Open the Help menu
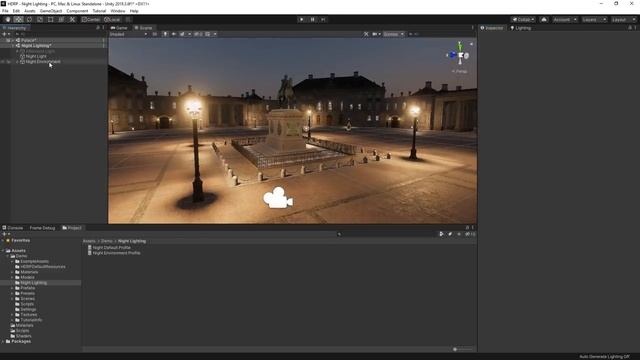 (x=134, y=11)
